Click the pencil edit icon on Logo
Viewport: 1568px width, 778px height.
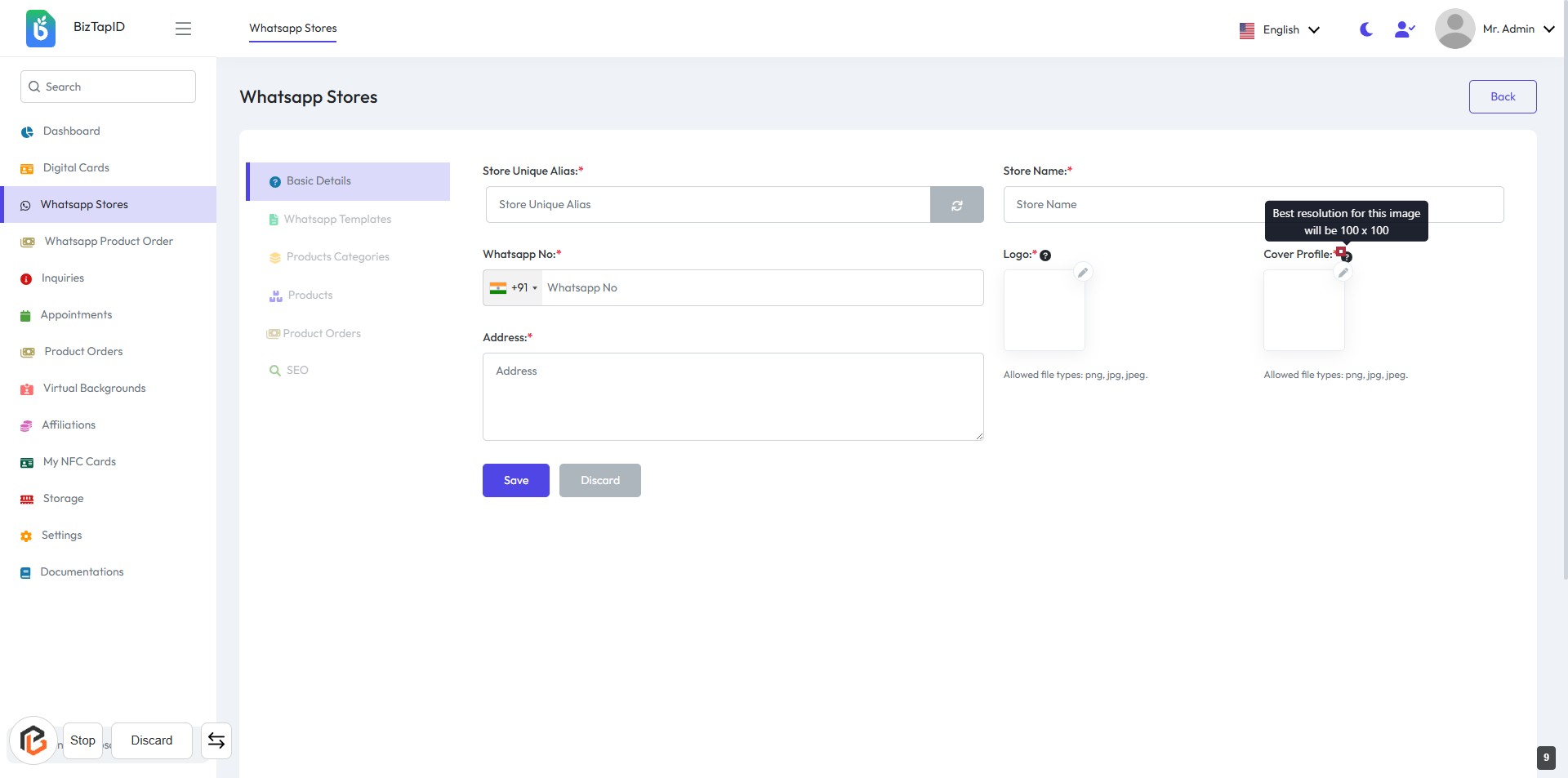[1083, 273]
